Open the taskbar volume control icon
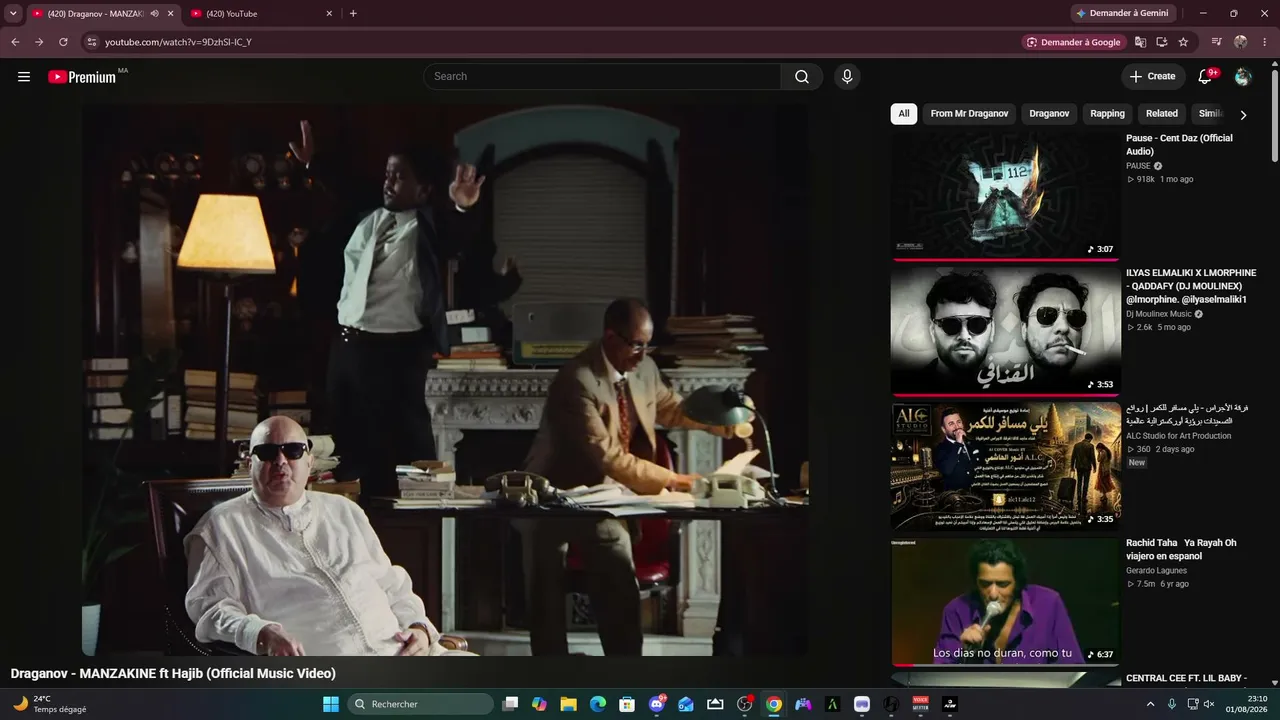The image size is (1280, 720). point(1211,704)
